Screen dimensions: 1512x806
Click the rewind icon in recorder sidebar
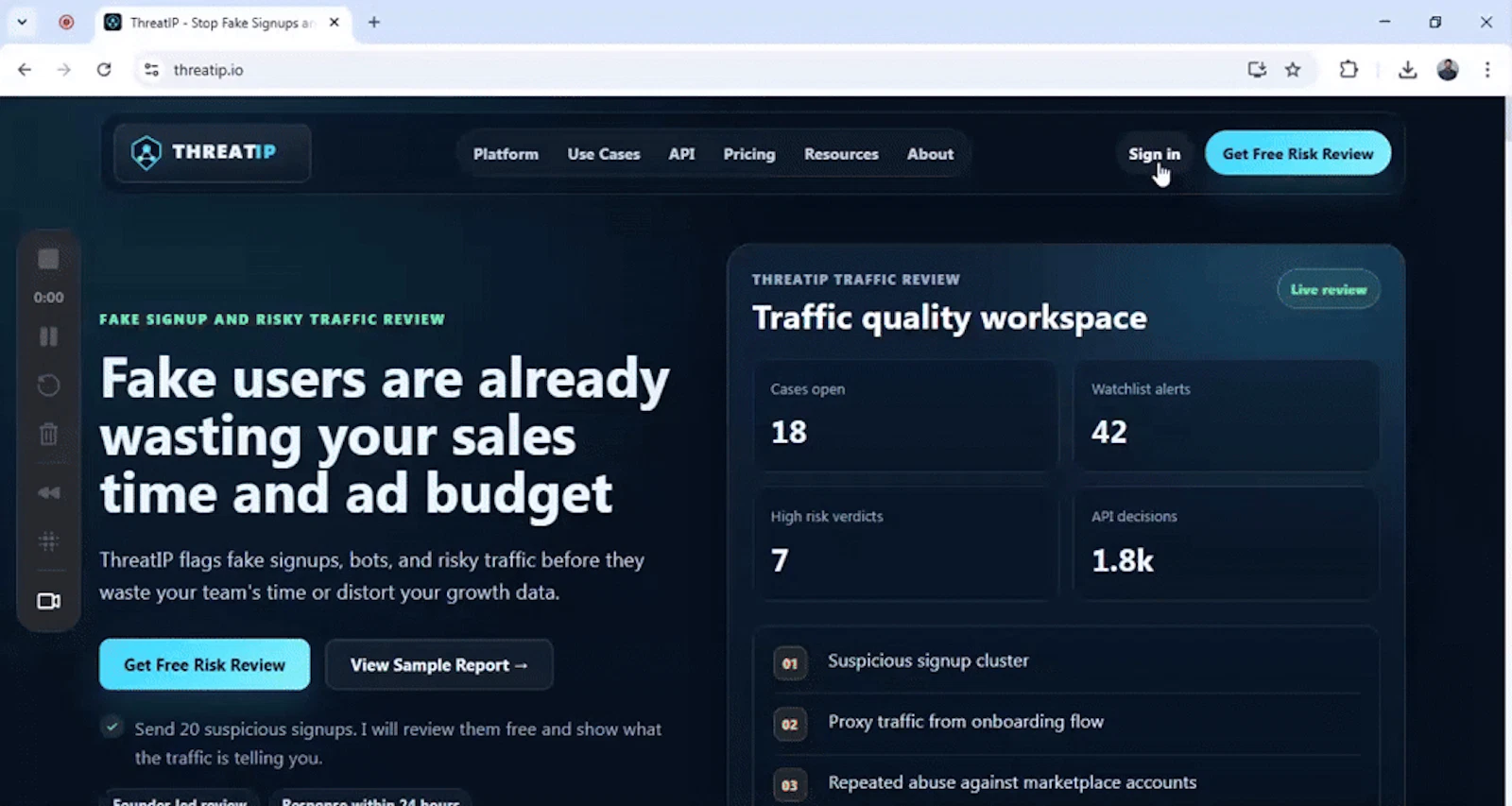[x=48, y=492]
